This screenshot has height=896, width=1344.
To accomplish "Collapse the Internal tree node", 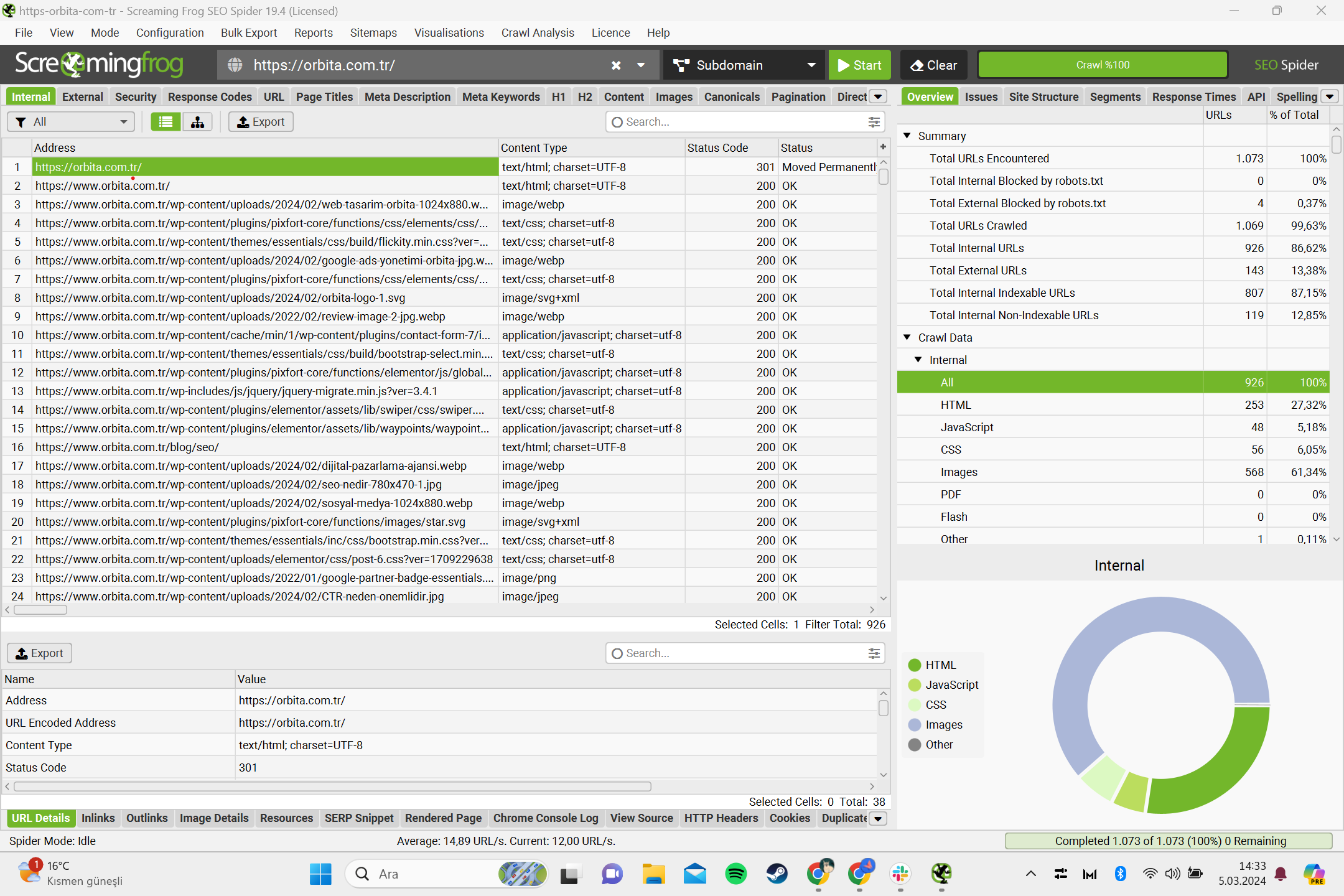I will point(918,360).
